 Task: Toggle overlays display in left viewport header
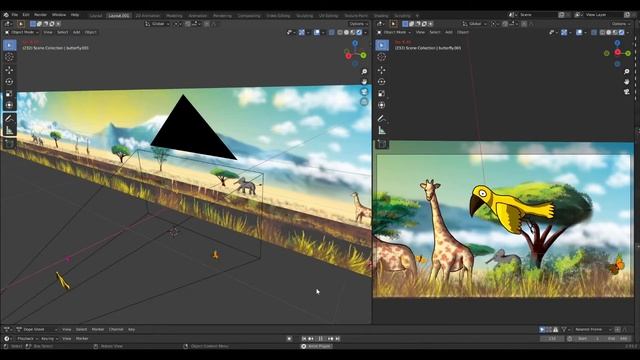tap(317, 32)
